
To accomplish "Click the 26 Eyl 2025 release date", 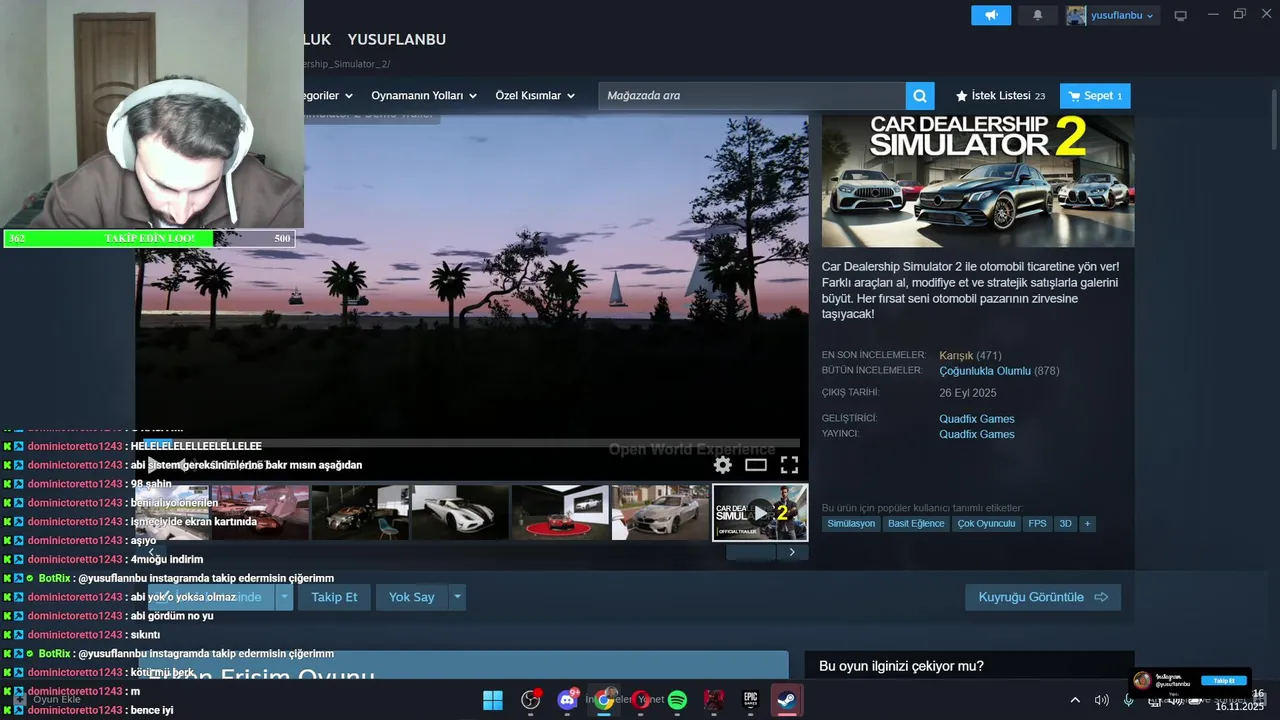I will 968,393.
